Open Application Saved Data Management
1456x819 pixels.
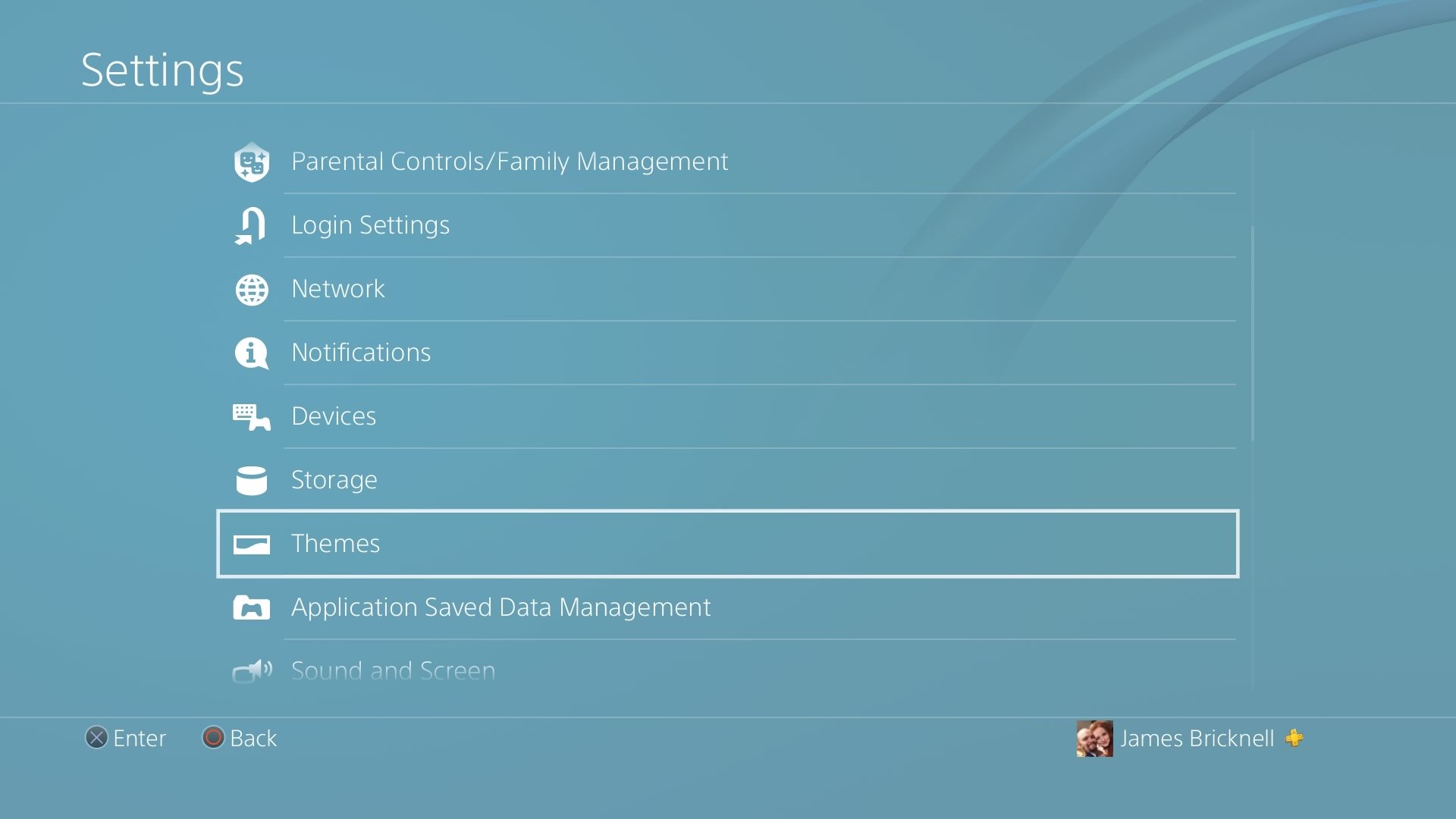(500, 607)
